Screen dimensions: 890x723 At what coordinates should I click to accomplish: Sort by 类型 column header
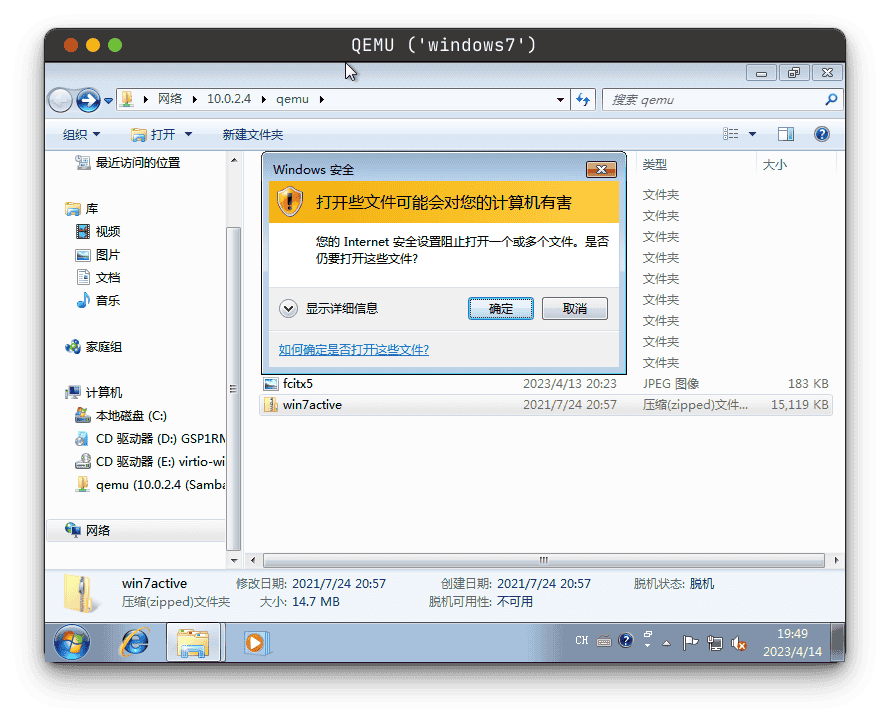654,165
